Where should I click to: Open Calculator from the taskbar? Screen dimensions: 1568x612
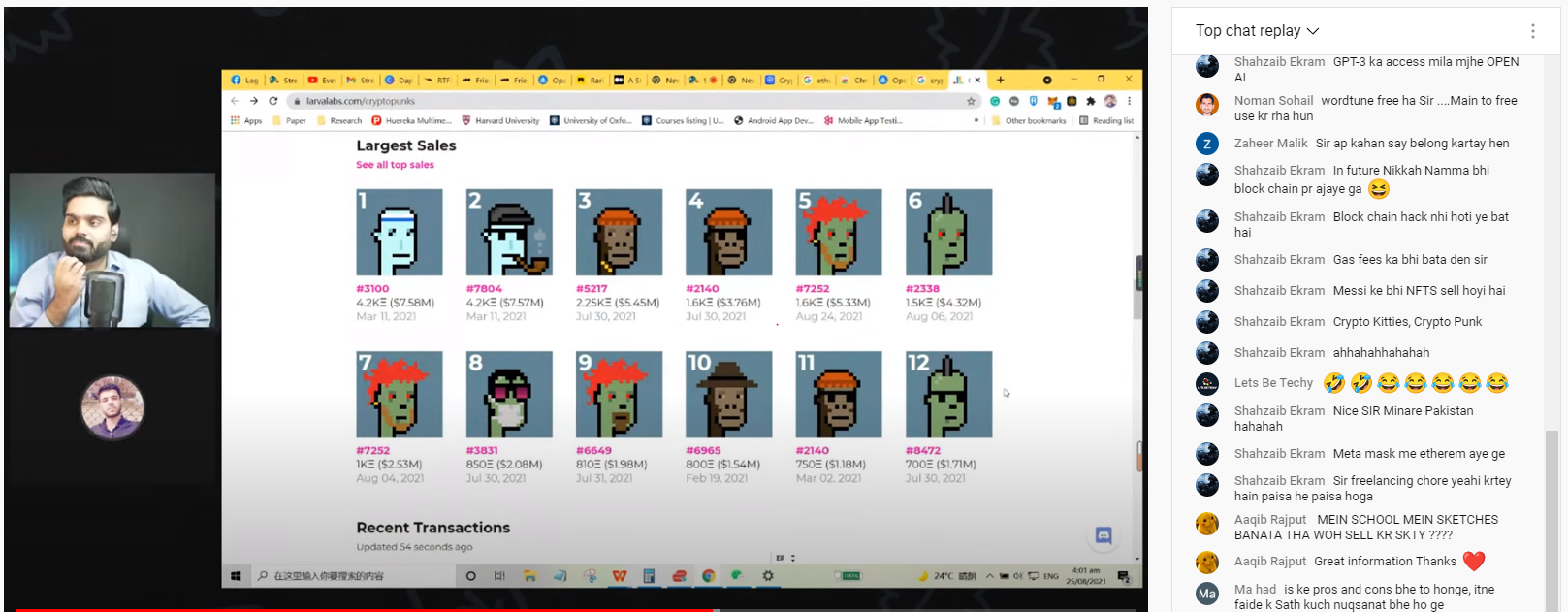pos(649,576)
